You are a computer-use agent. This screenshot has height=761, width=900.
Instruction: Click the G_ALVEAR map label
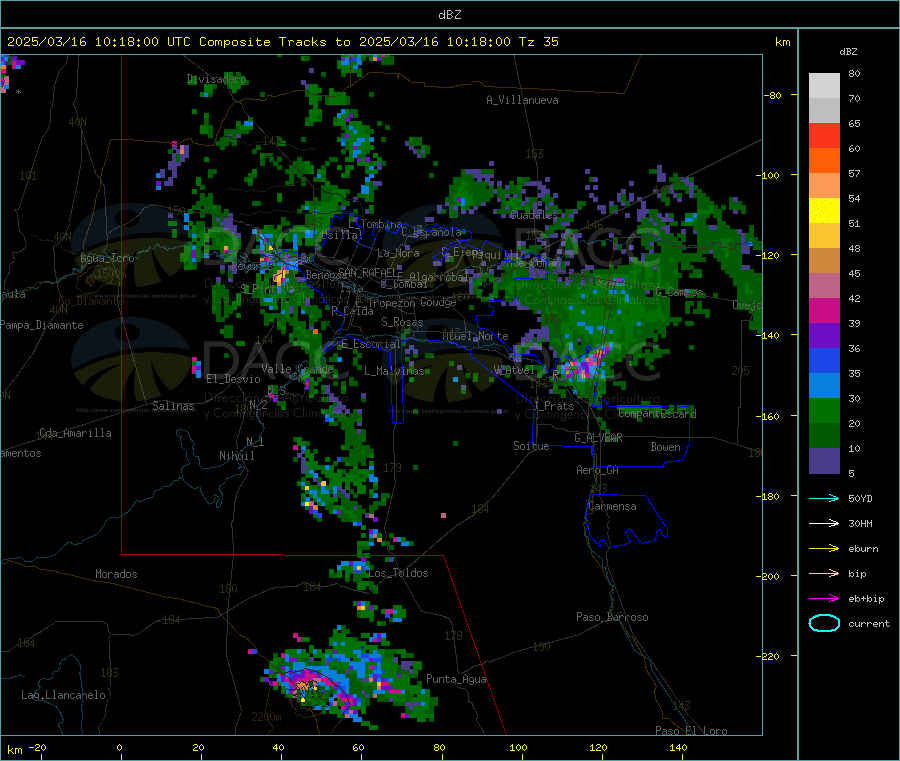pyautogui.click(x=598, y=438)
